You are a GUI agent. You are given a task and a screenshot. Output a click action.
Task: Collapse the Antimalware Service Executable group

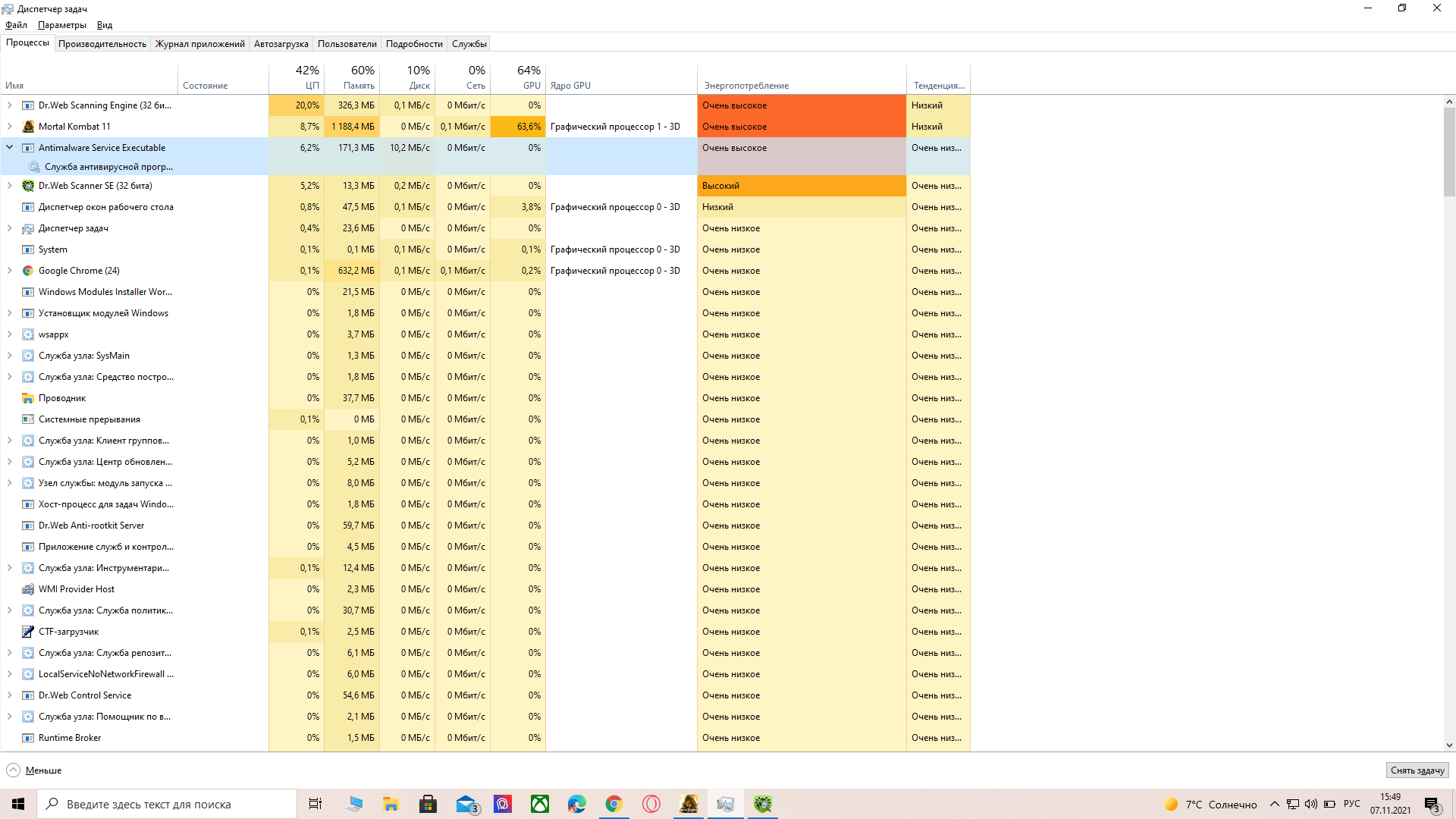pos(10,148)
